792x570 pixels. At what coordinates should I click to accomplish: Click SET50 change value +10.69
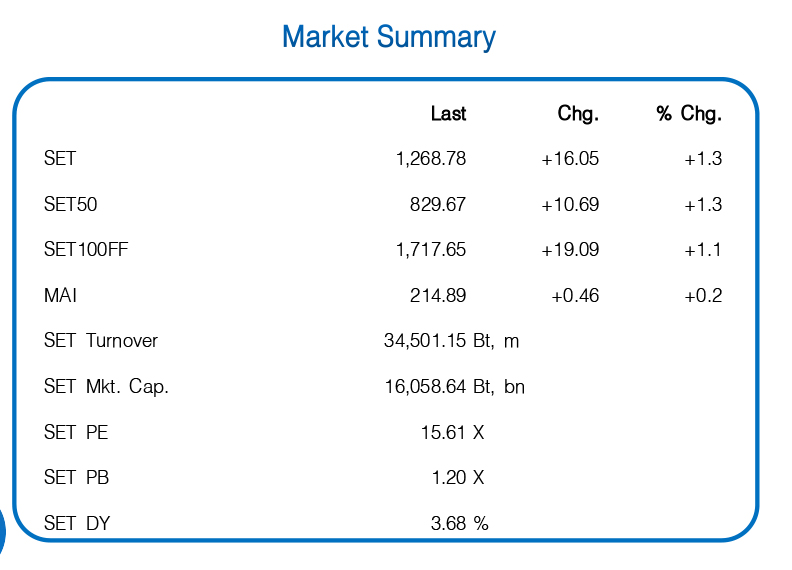pyautogui.click(x=570, y=205)
